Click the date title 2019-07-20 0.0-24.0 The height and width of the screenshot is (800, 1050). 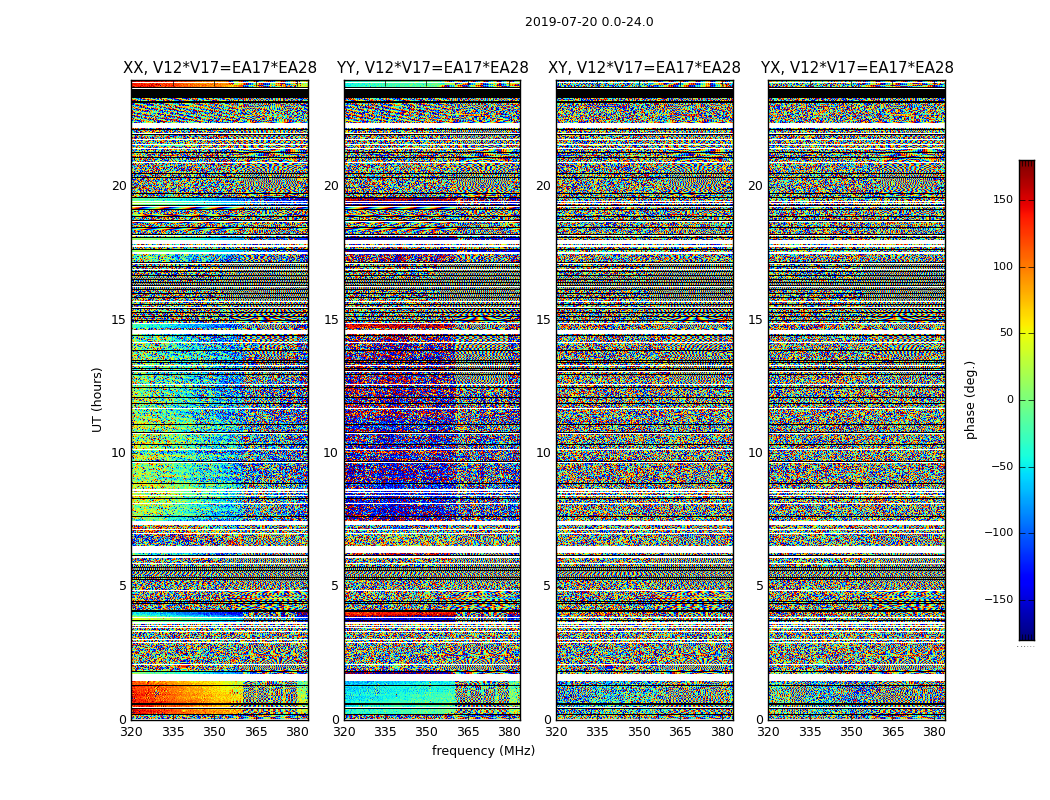click(x=589, y=22)
